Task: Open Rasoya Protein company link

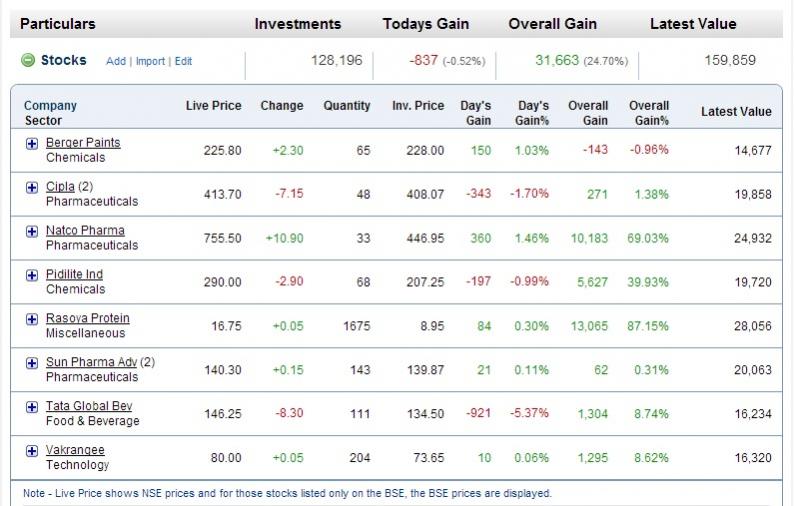Action: coord(88,318)
